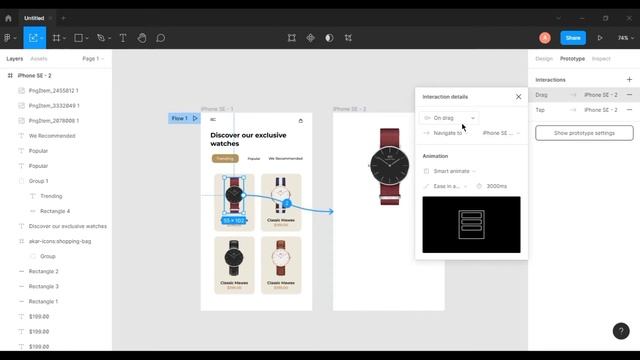Select the Hand tool
The image size is (640, 360).
pyautogui.click(x=142, y=38)
